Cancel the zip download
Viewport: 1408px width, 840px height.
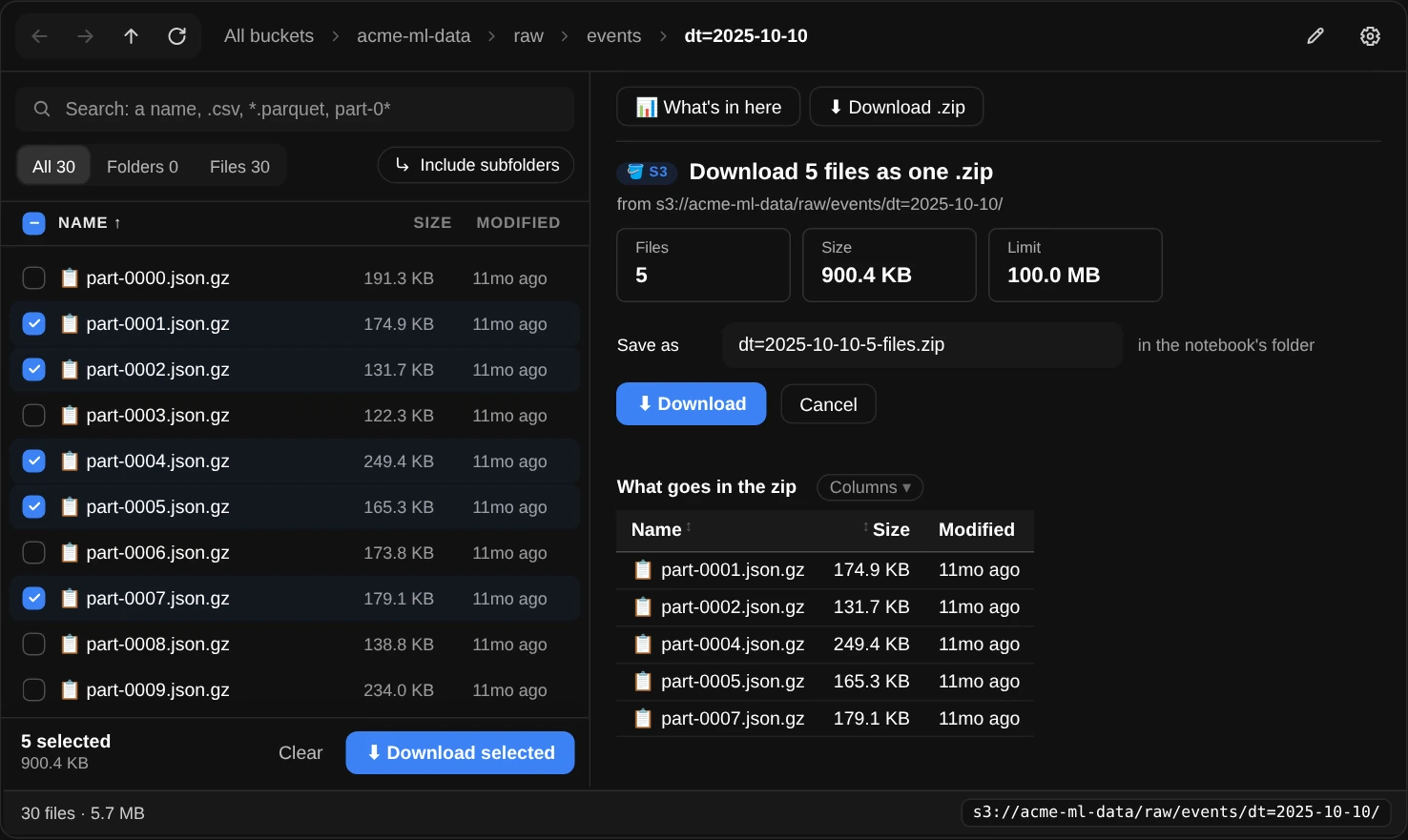pyautogui.click(x=828, y=404)
